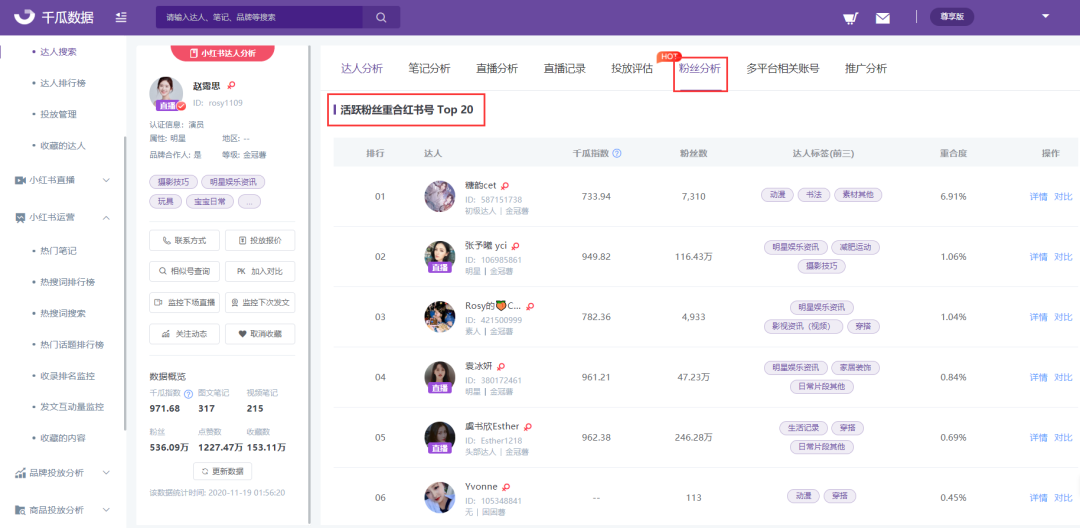Expand the 商品投放分析 section
Viewport: 1080px width, 528px height.
[x=63, y=510]
